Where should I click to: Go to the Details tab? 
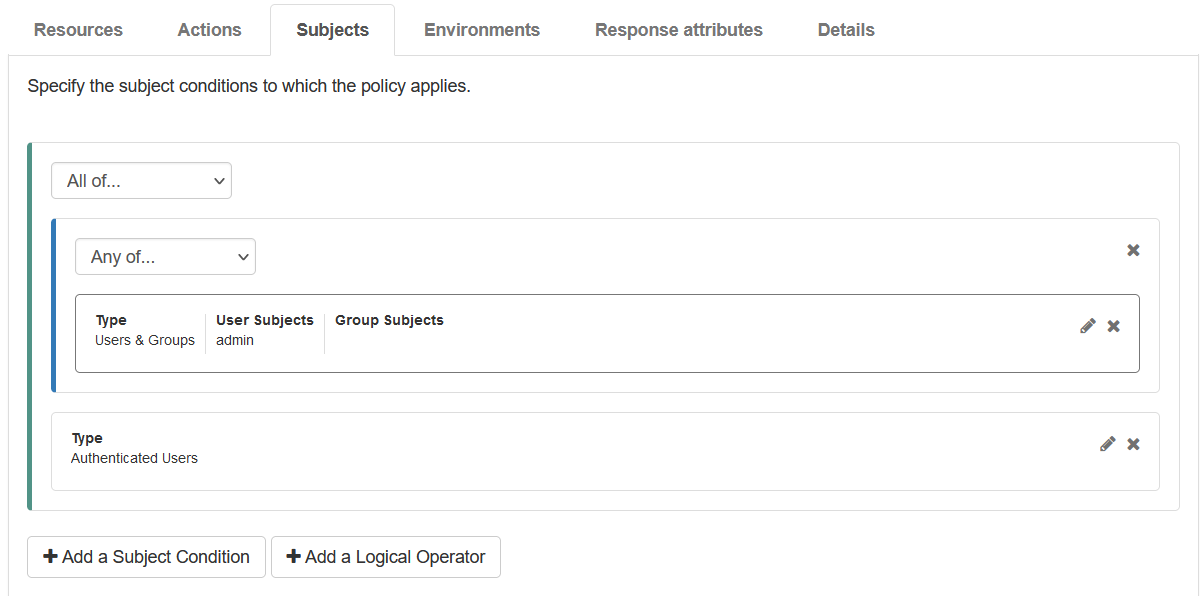845,29
